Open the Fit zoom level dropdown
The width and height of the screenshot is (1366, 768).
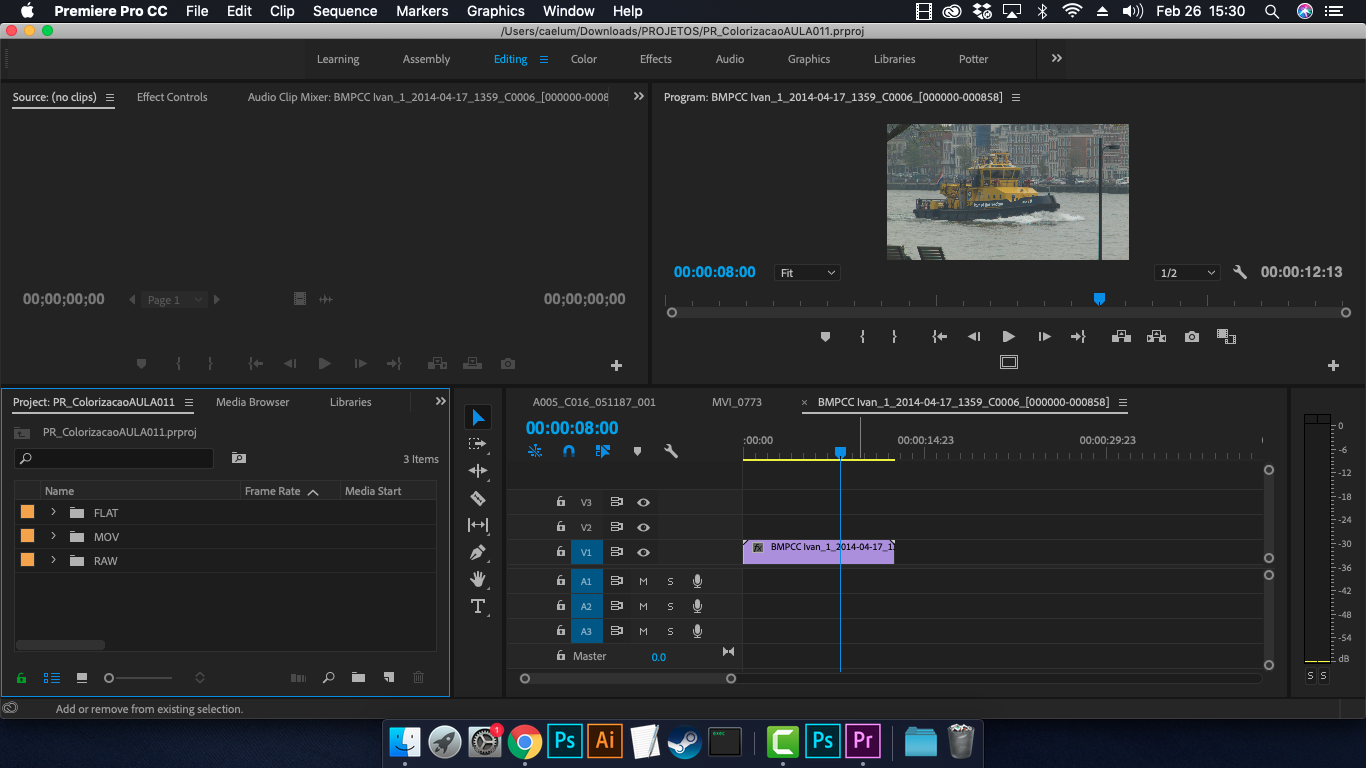[807, 273]
